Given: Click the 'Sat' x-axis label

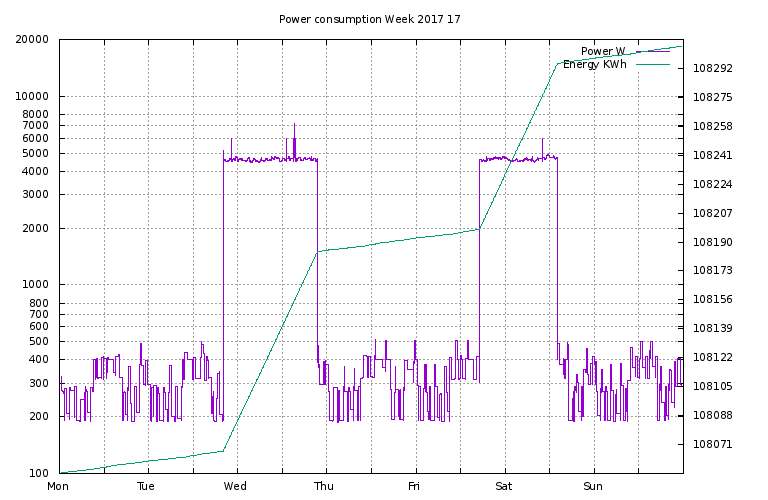Looking at the screenshot, I should (x=504, y=486).
